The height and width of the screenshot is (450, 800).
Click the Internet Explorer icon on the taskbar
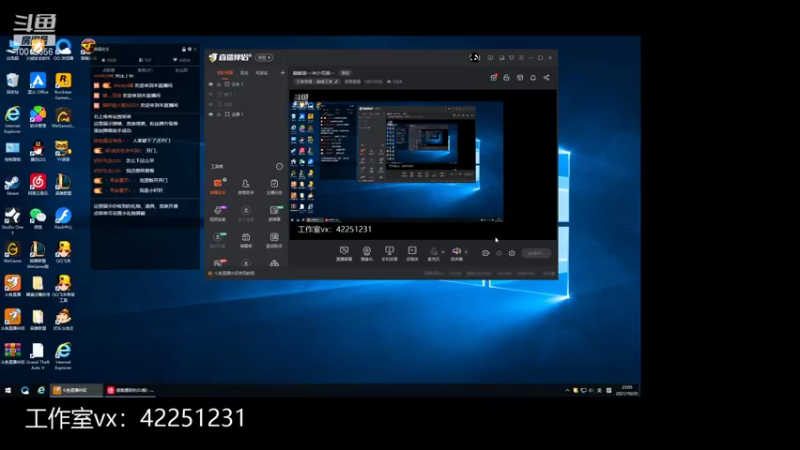[41, 390]
